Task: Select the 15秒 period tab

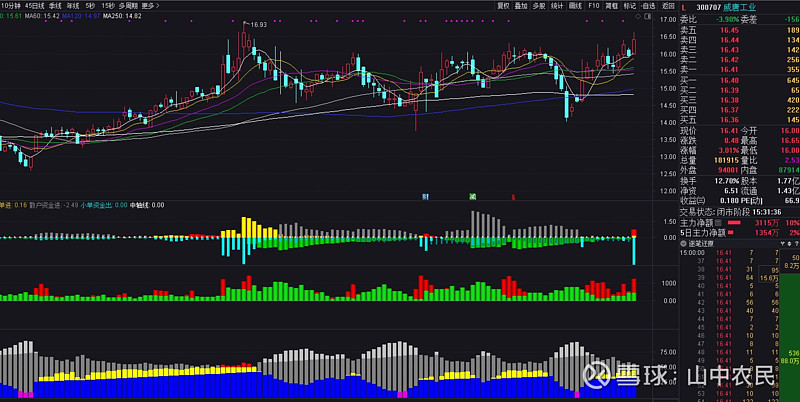Action: click(x=107, y=6)
